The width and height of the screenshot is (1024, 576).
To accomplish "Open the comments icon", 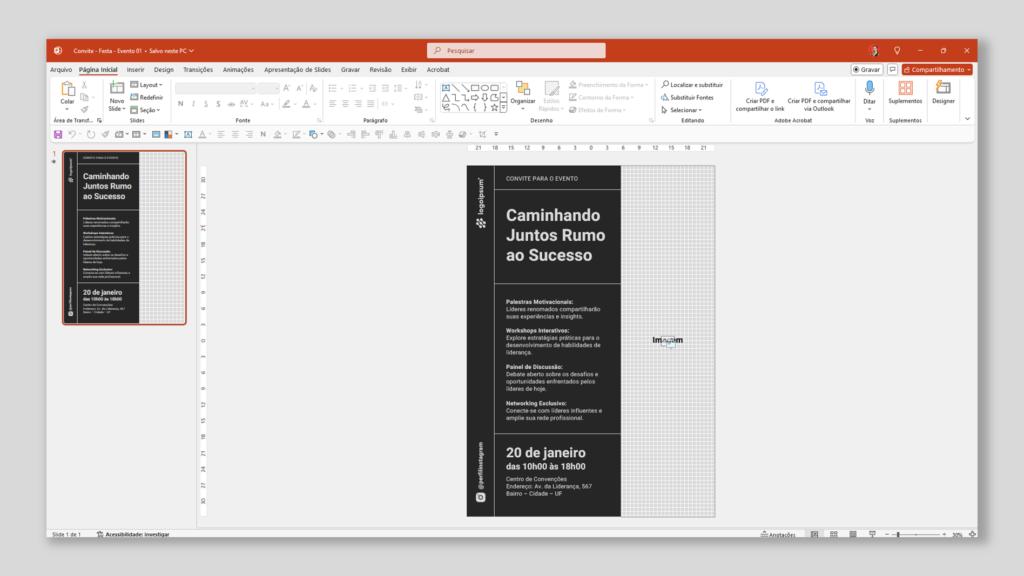I will 892,69.
